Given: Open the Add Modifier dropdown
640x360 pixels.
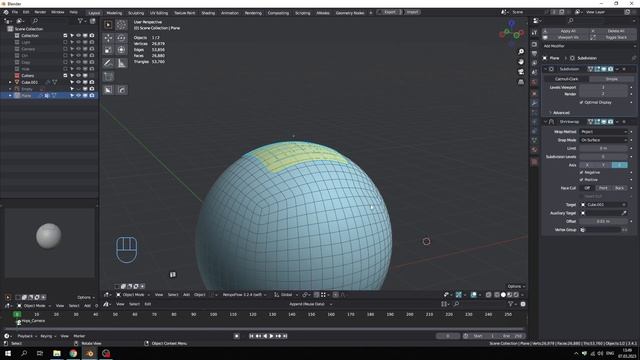Looking at the screenshot, I should point(588,46).
